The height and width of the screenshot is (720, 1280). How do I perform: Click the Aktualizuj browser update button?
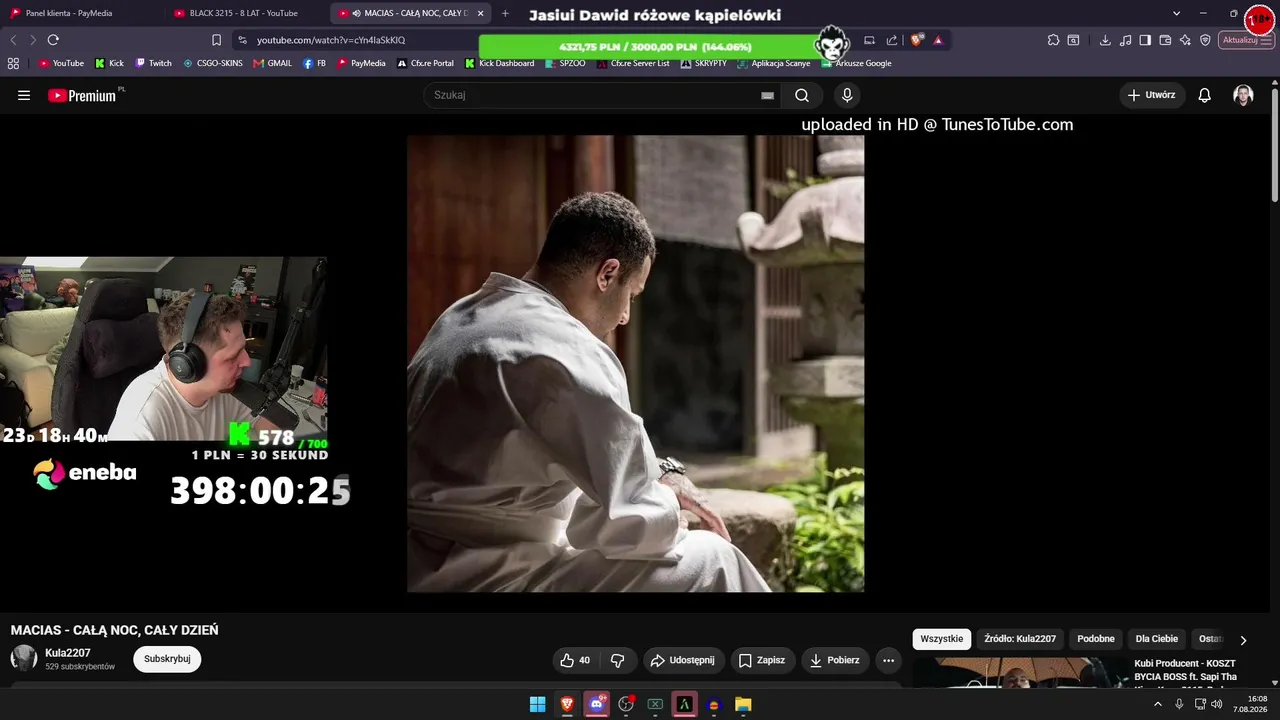pyautogui.click(x=1246, y=40)
